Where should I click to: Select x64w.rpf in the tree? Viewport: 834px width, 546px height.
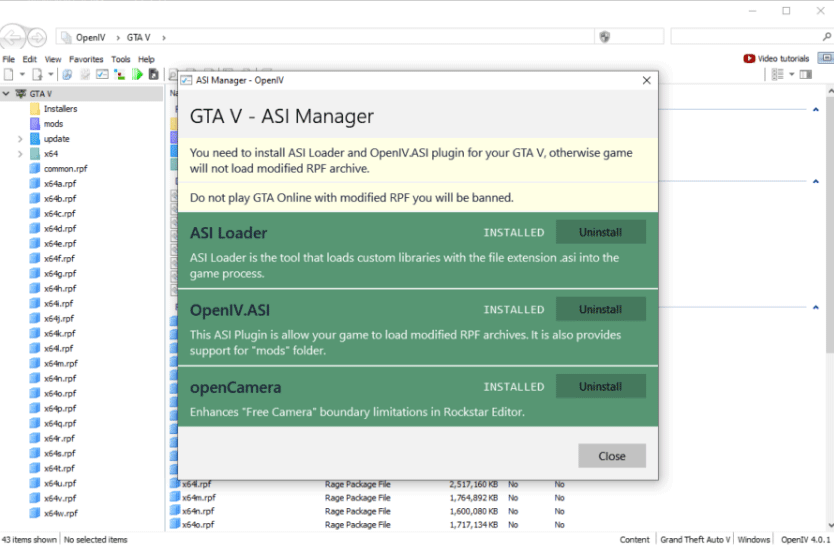pos(61,513)
